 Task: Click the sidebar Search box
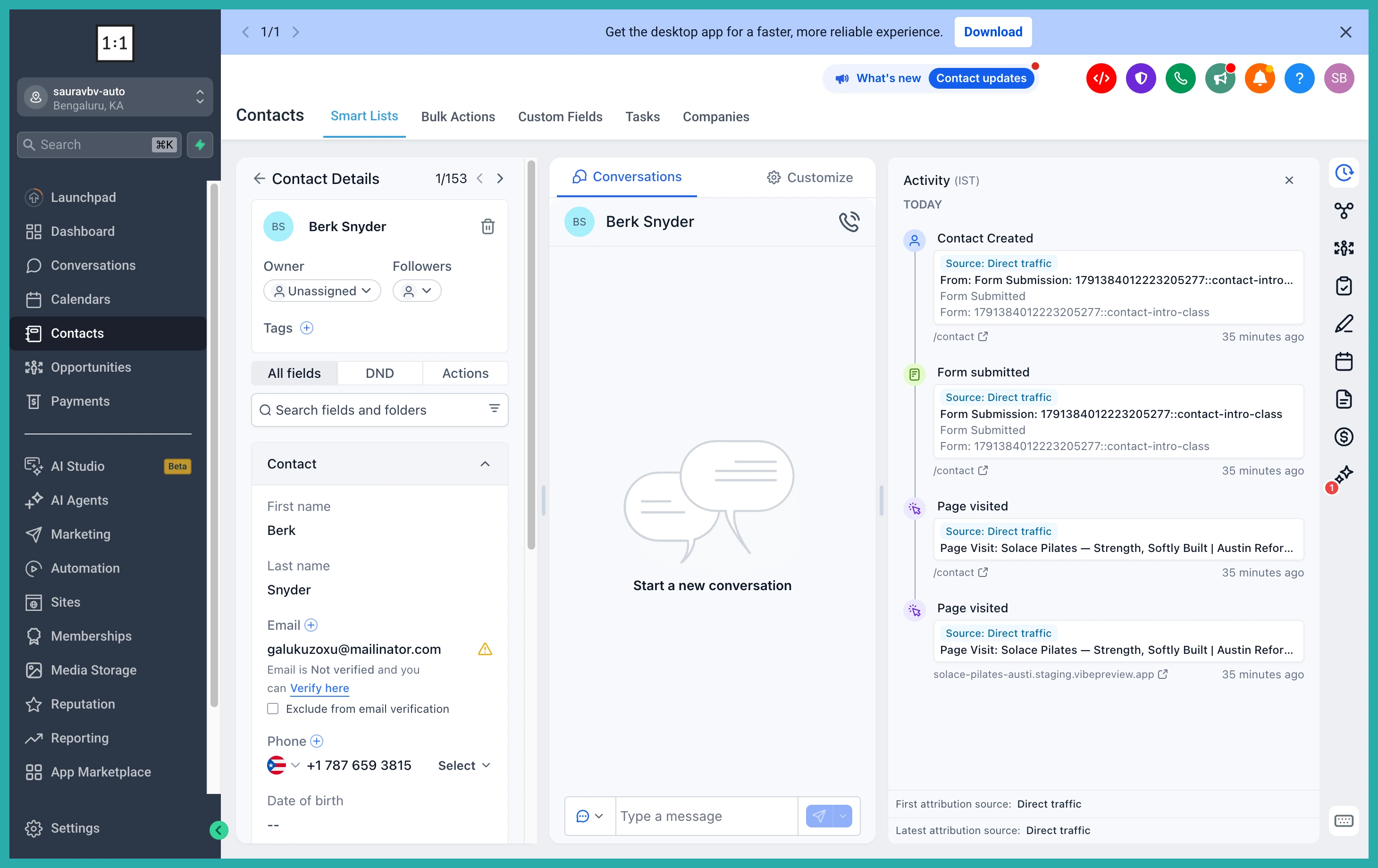coord(99,145)
